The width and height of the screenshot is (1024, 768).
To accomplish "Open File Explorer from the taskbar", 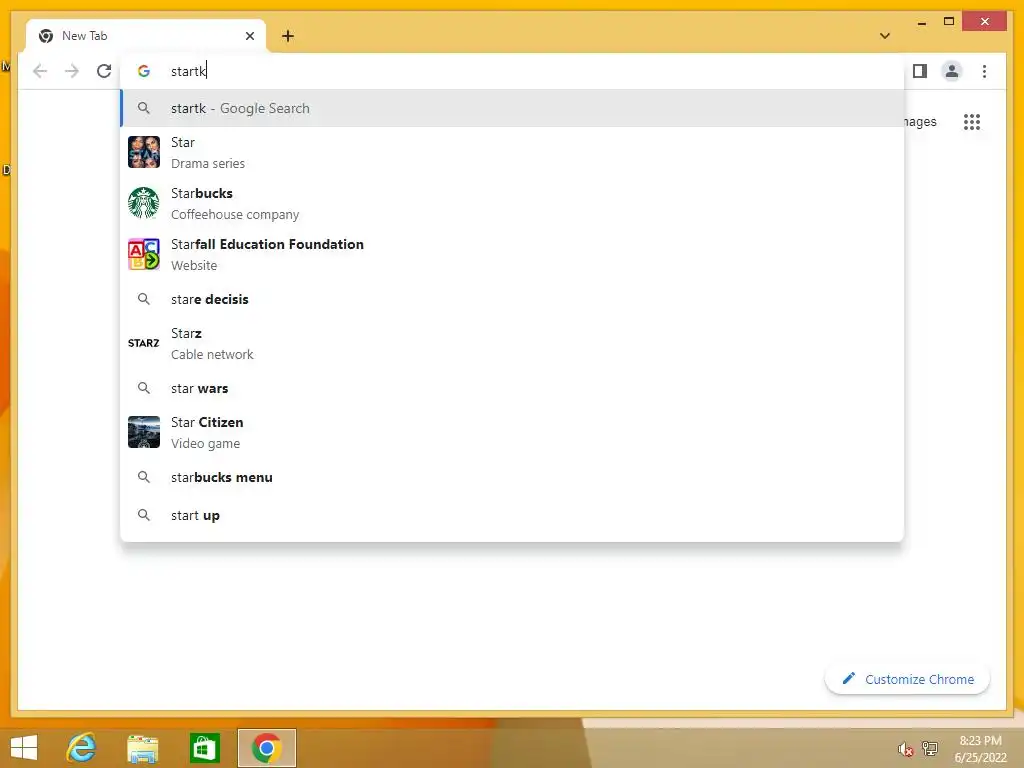I will click(142, 749).
